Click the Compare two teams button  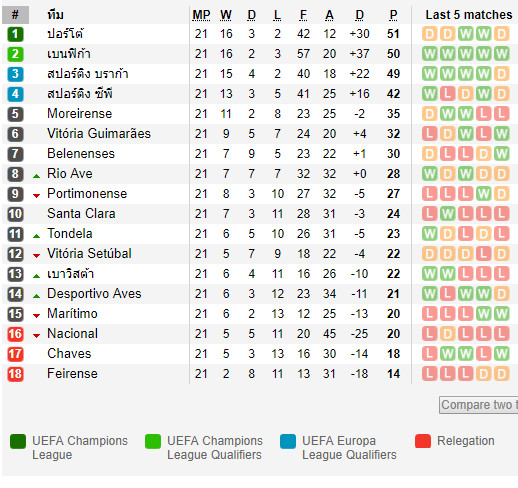[479, 405]
